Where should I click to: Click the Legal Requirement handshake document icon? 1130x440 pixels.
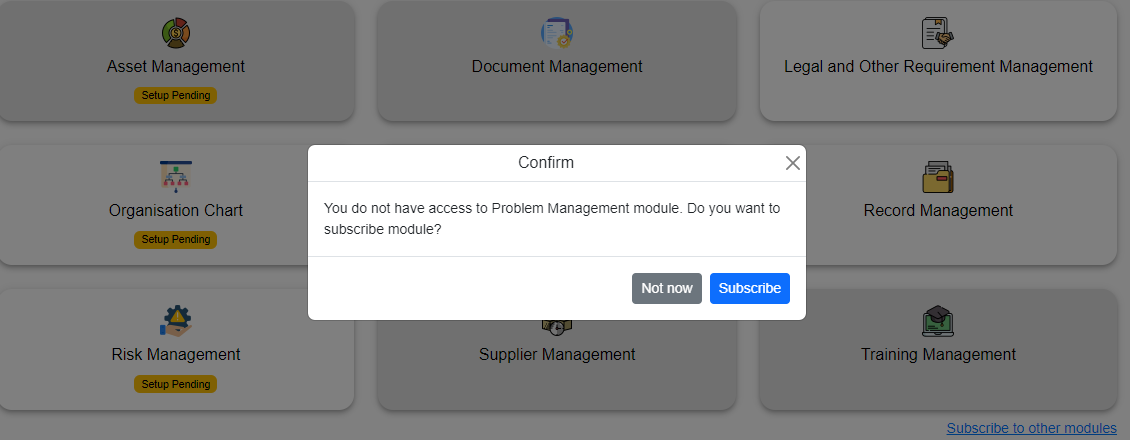pos(937,33)
